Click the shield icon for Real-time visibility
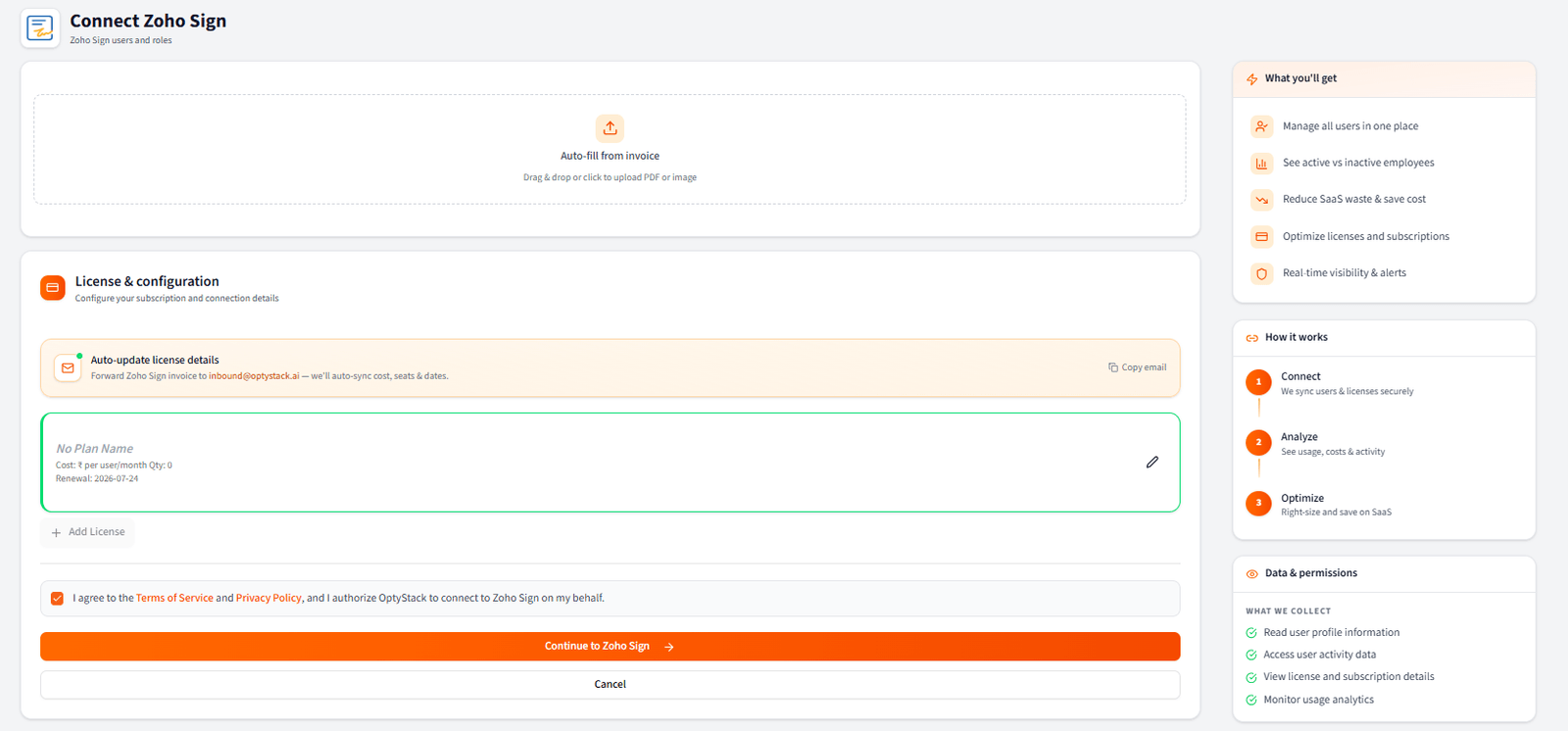 tap(1261, 273)
